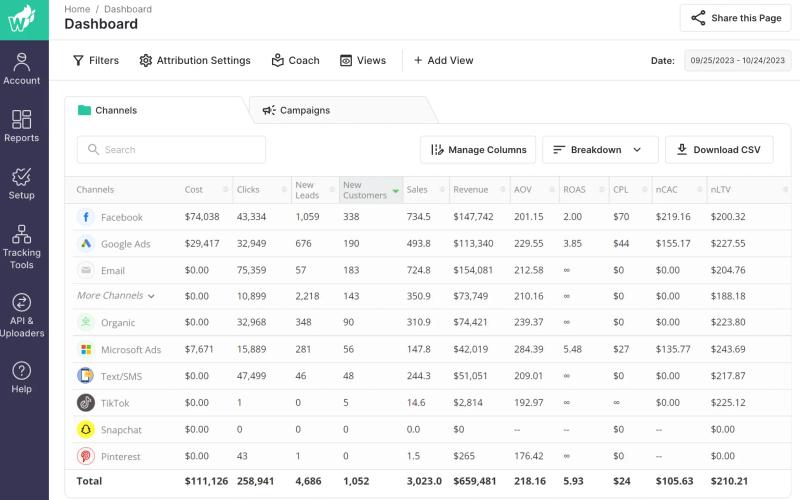Open the Account sidebar icon
Image resolution: width=800 pixels, height=500 pixels.
21,68
